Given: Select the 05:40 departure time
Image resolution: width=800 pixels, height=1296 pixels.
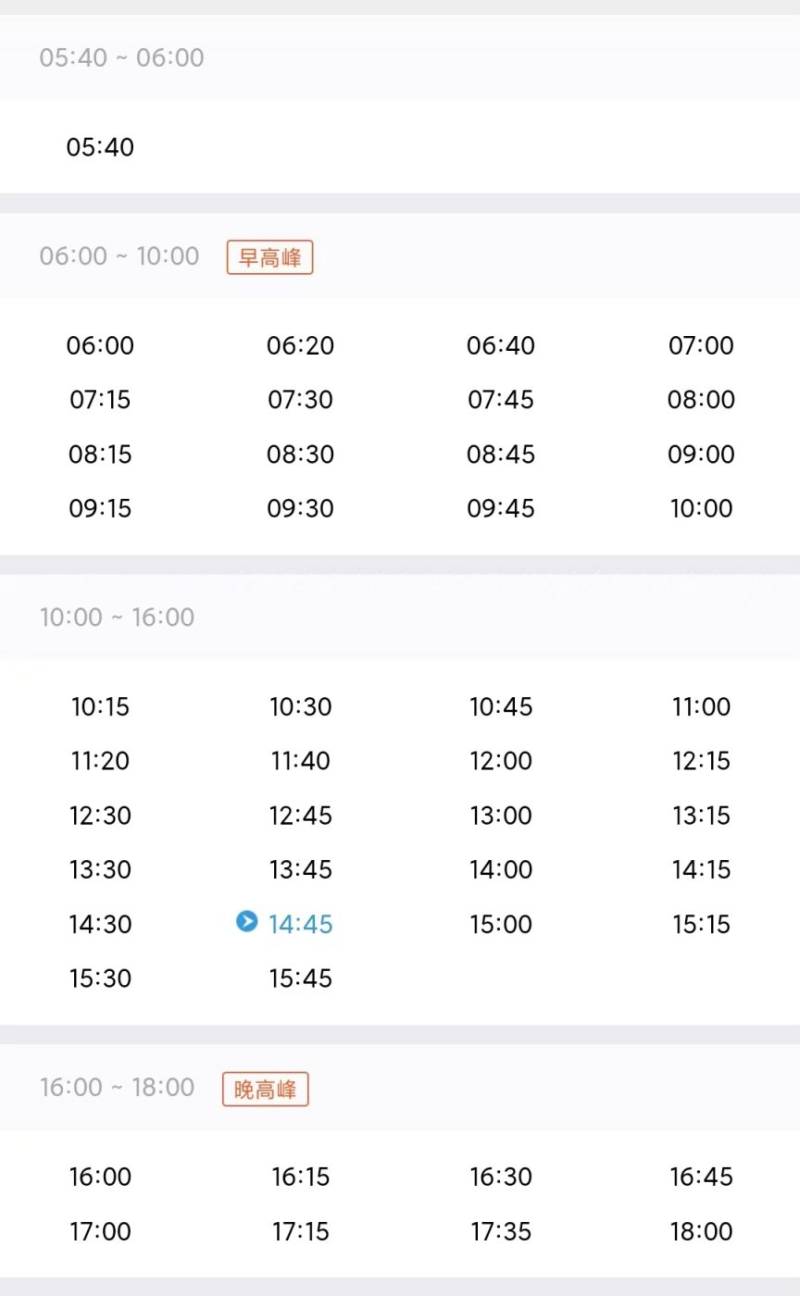Looking at the screenshot, I should (x=100, y=147).
